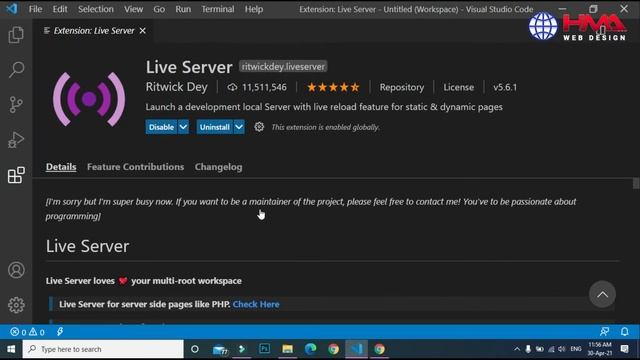Switch to the Details tab

point(61,167)
